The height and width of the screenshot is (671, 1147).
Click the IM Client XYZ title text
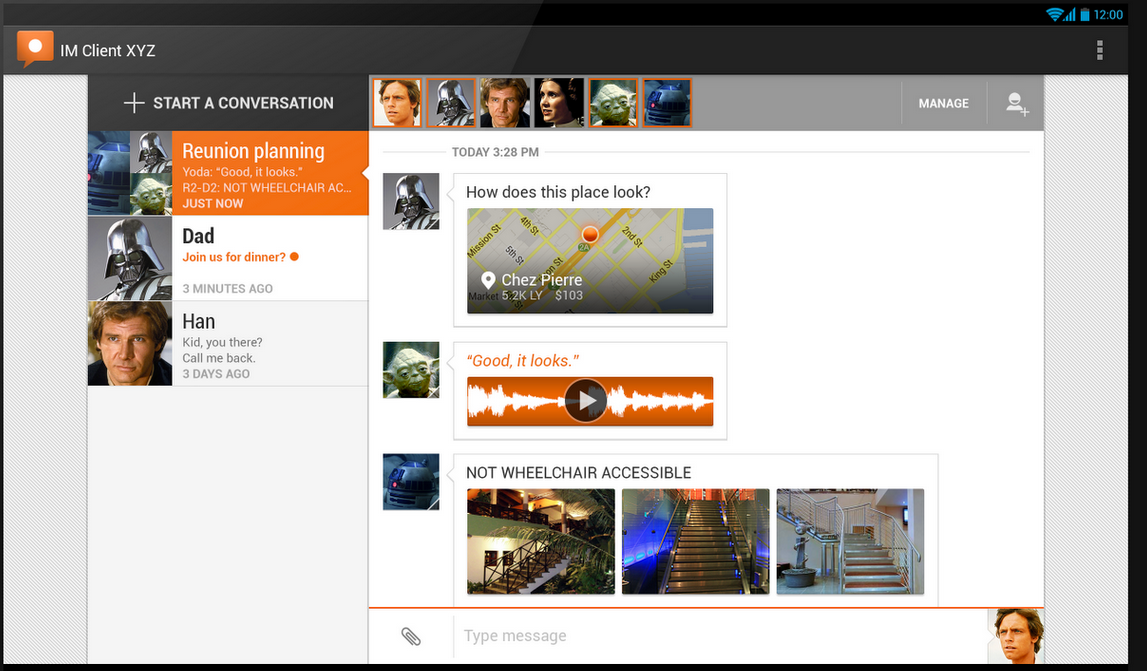click(x=108, y=50)
